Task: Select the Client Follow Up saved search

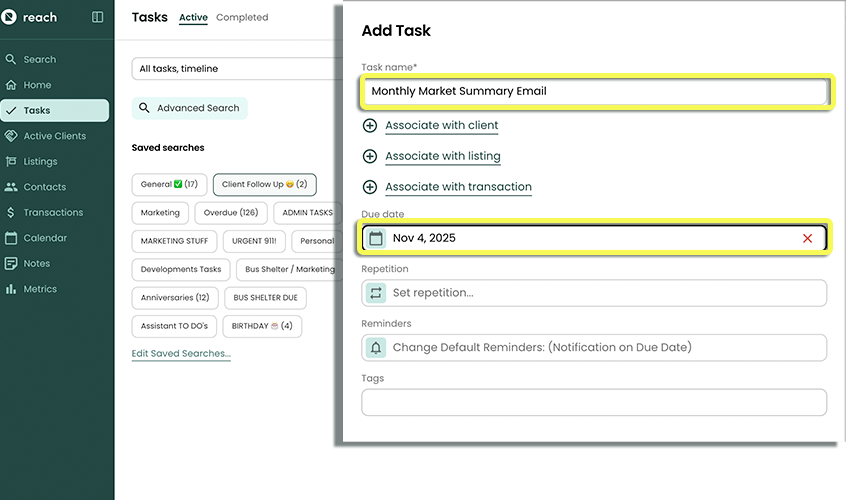Action: pyautogui.click(x=264, y=185)
